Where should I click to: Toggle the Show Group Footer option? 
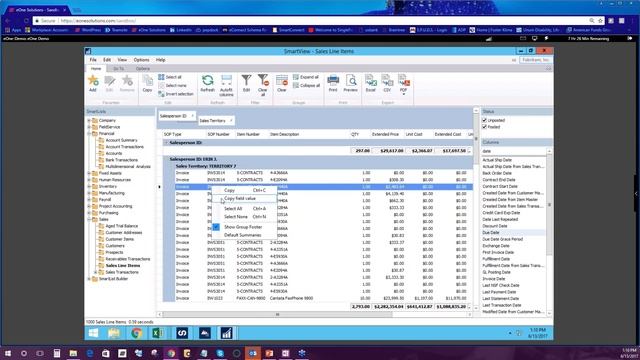tap(243, 227)
